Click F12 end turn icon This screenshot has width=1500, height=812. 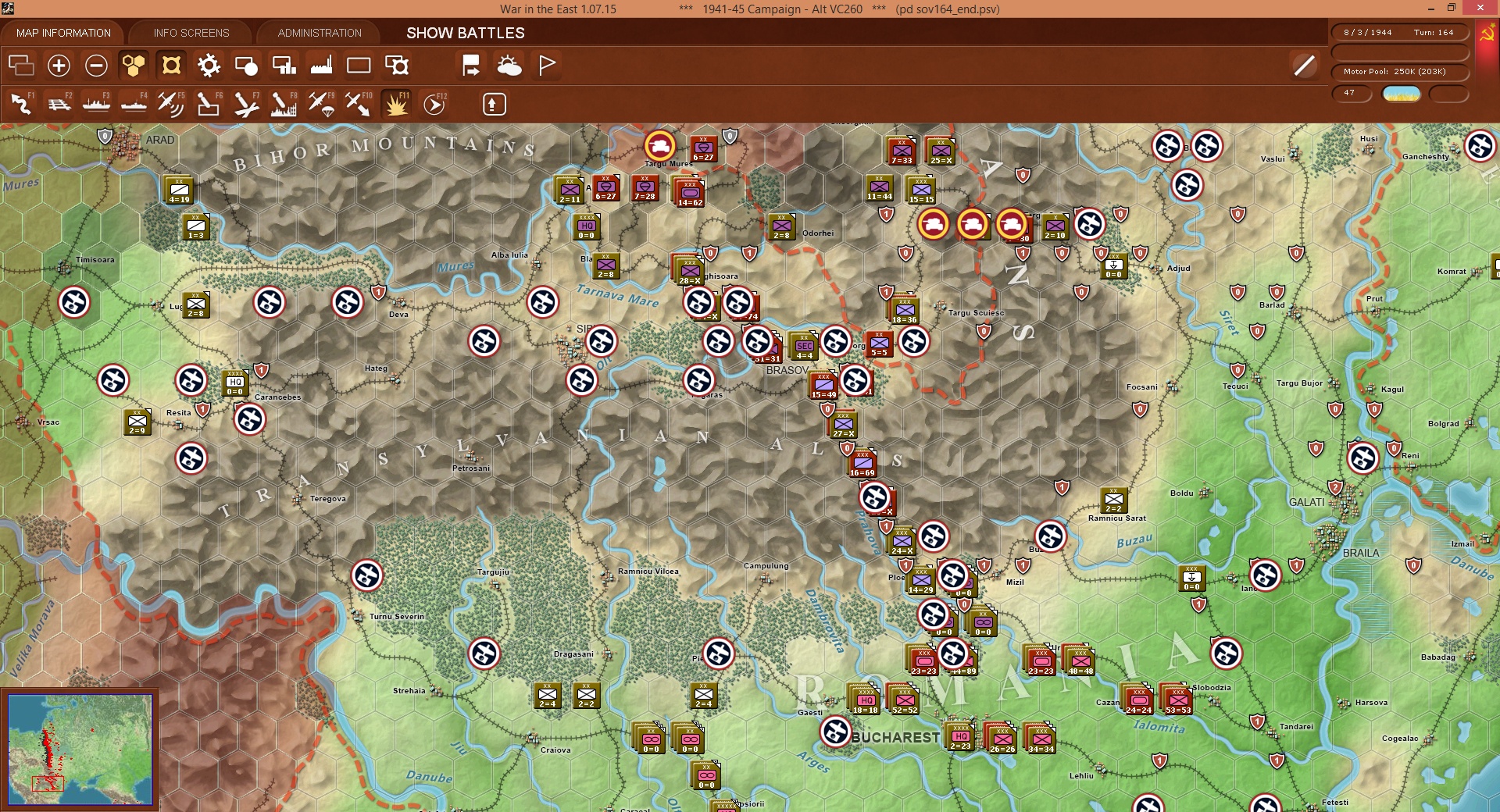[434, 104]
